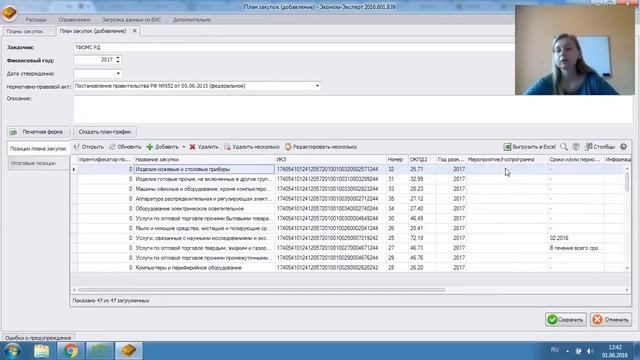Click Удалить несколько in the toolbar

(252, 147)
